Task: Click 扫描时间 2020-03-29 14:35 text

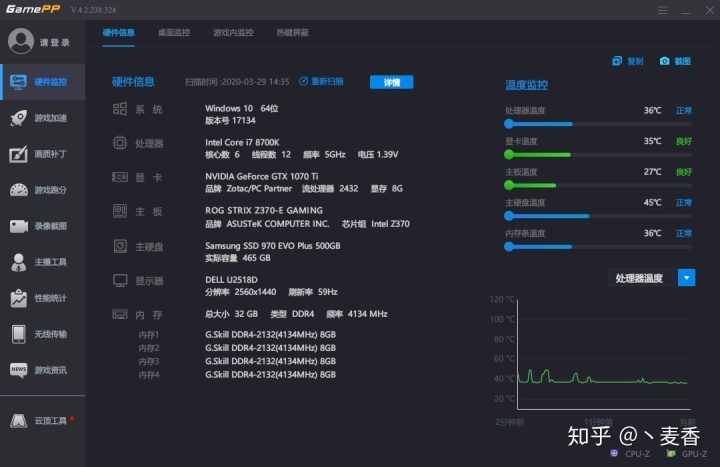Action: point(237,82)
